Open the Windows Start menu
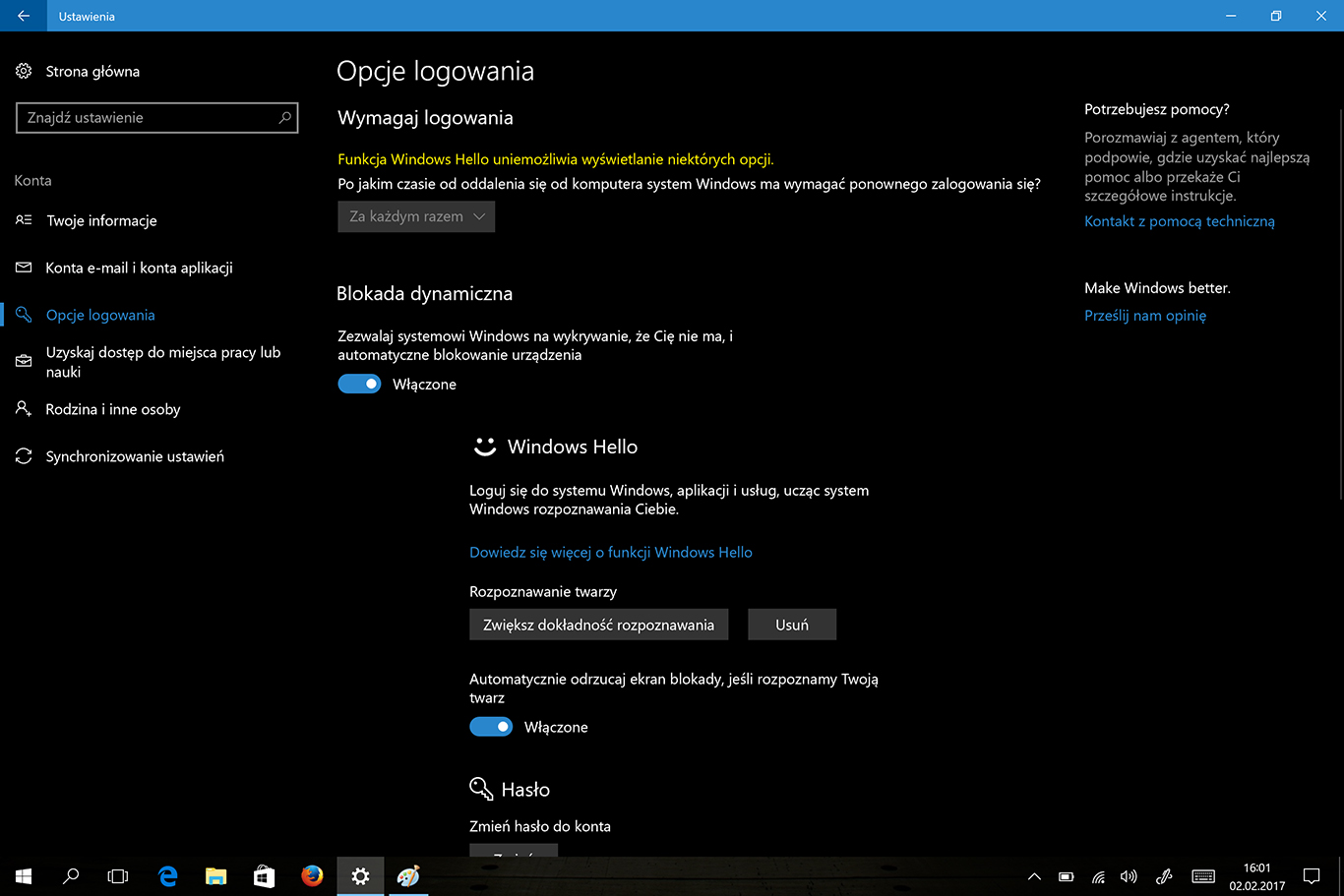The width and height of the screenshot is (1344, 896). click(24, 875)
